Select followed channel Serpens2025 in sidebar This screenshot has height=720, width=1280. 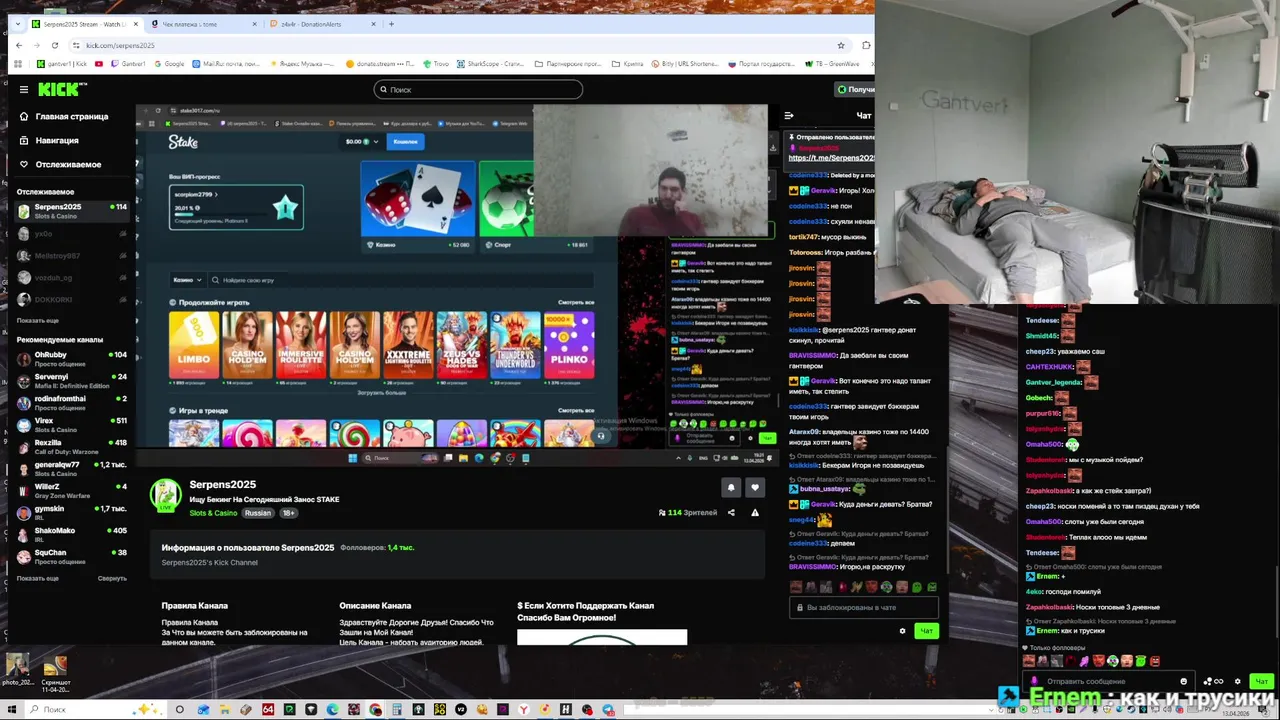72,211
